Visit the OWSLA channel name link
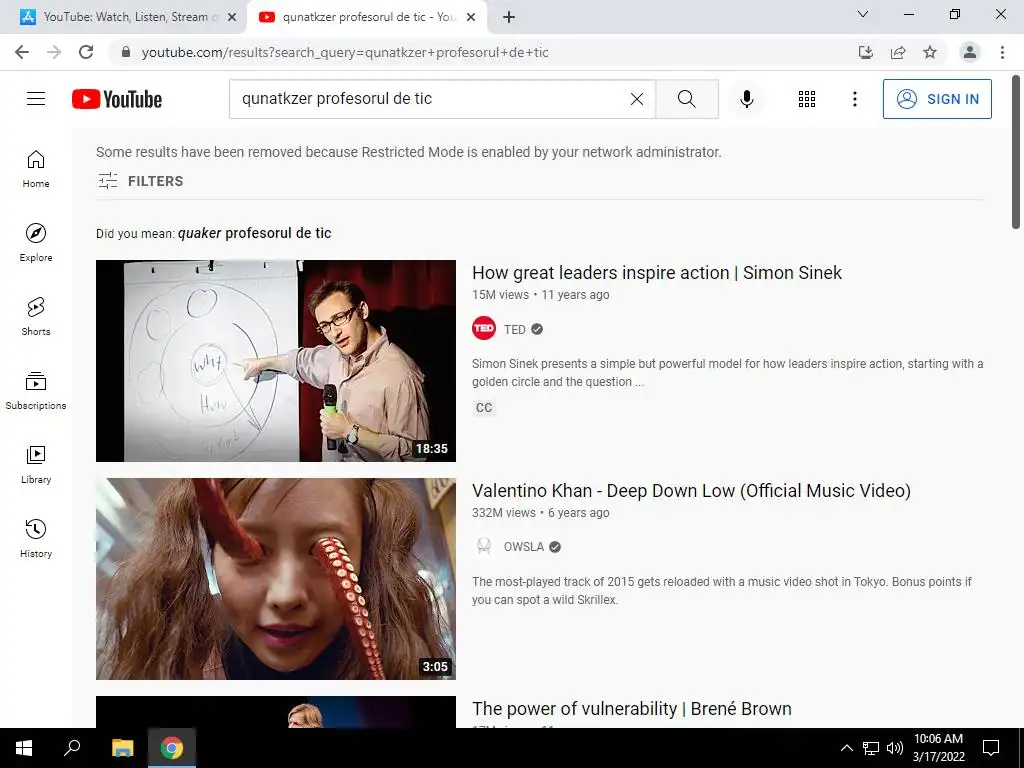Viewport: 1024px width, 768px height. coord(524,547)
